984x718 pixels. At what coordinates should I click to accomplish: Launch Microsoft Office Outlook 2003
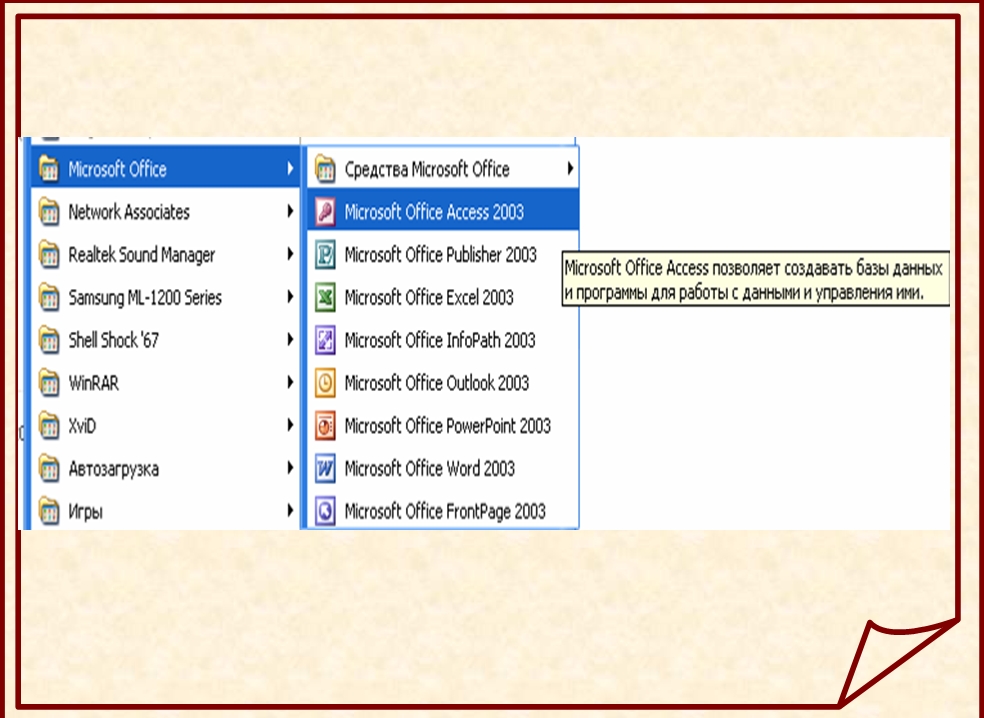pos(442,383)
